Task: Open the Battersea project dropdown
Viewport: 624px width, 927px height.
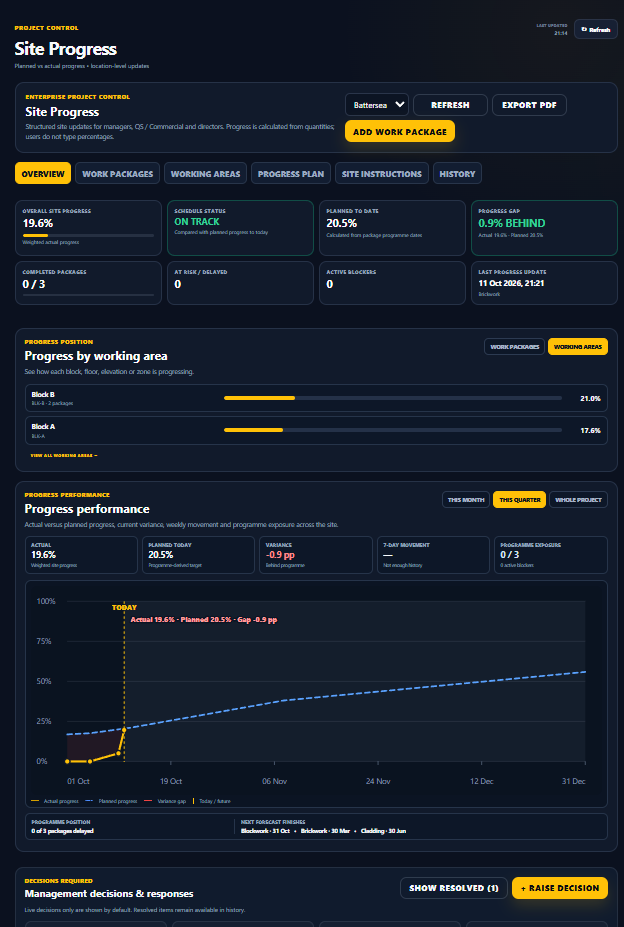Action: [377, 105]
